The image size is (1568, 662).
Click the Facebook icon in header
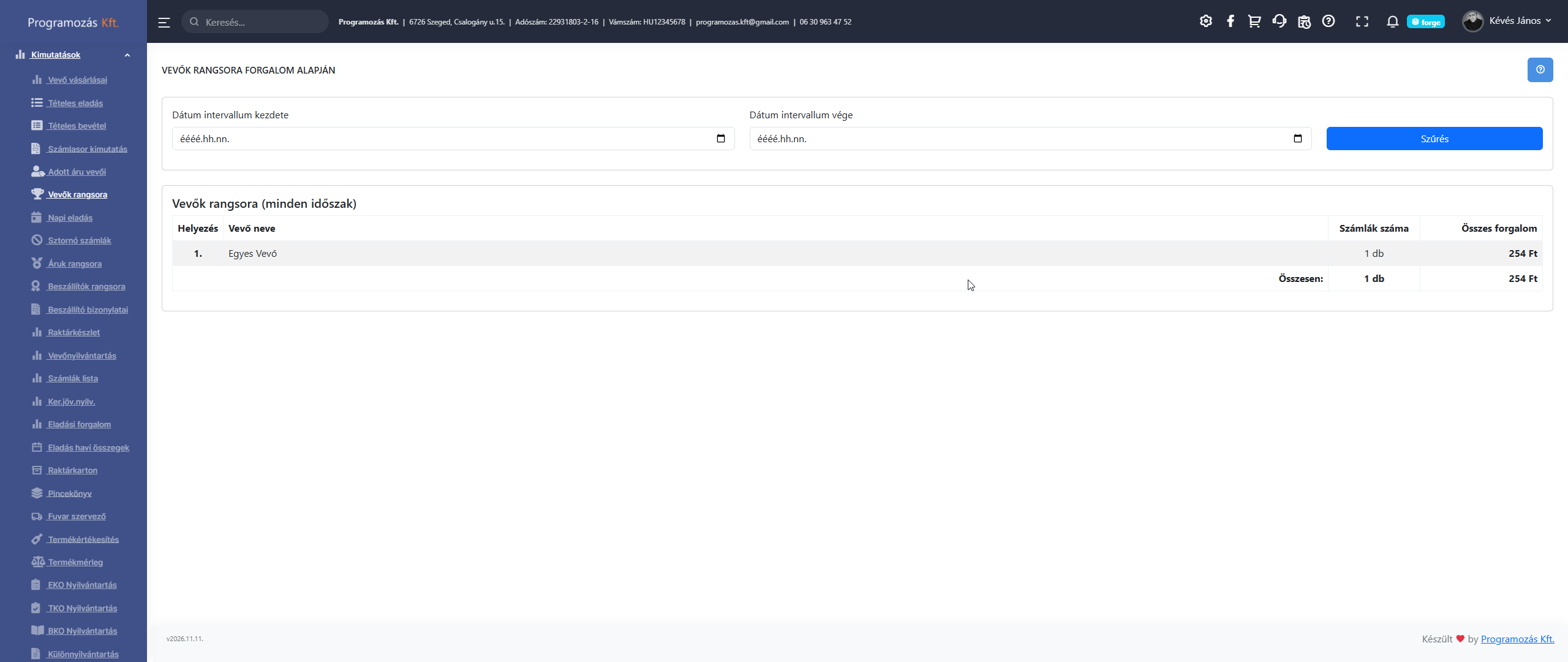(1230, 21)
